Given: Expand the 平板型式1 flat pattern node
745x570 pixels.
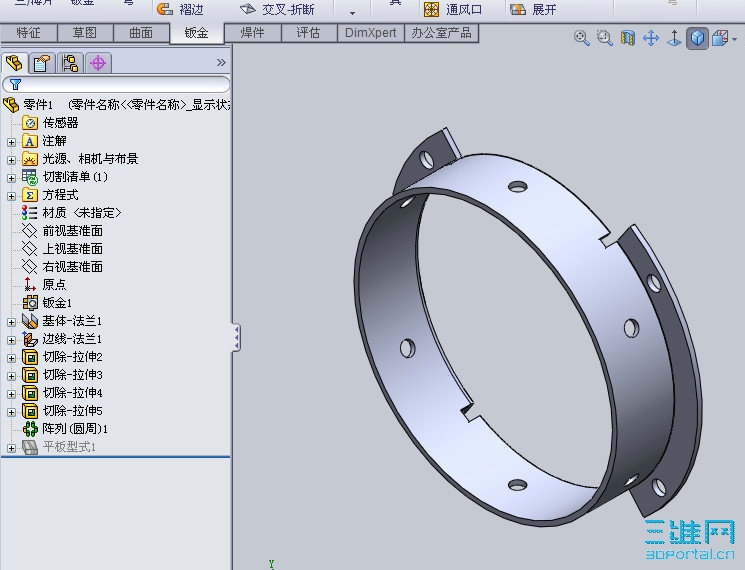Looking at the screenshot, I should click(11, 448).
